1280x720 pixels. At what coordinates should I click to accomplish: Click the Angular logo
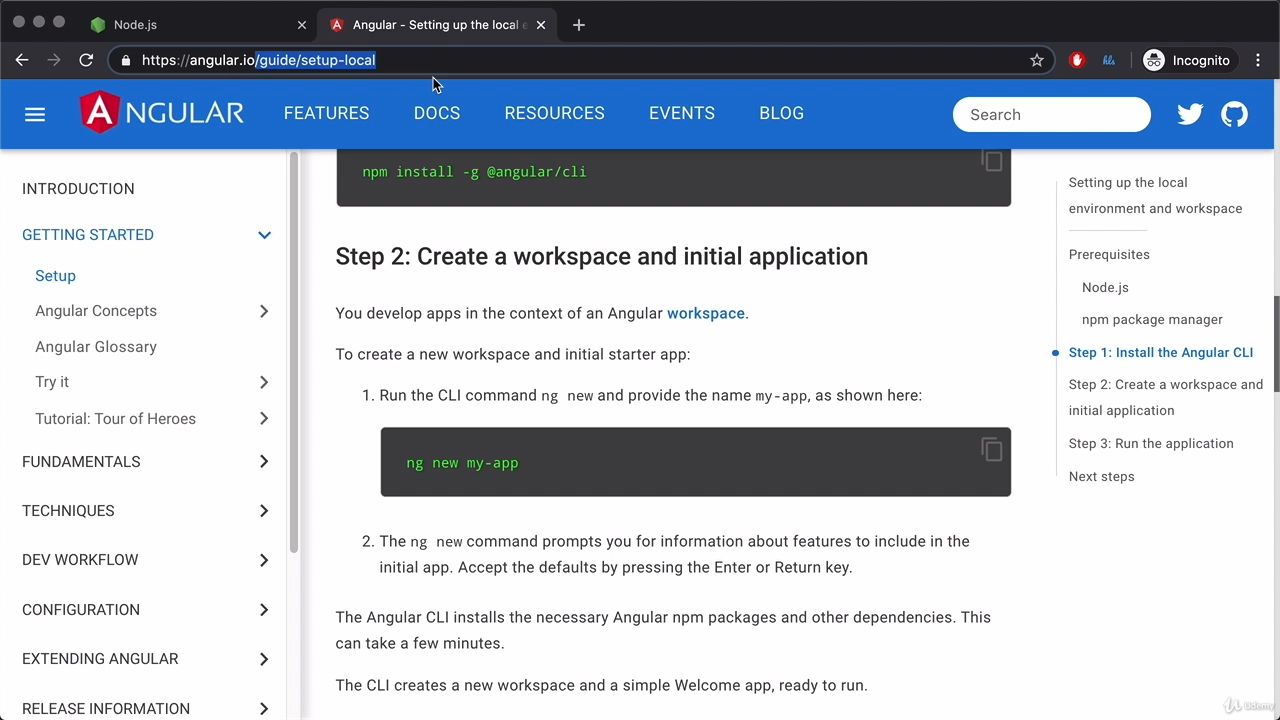(x=161, y=113)
